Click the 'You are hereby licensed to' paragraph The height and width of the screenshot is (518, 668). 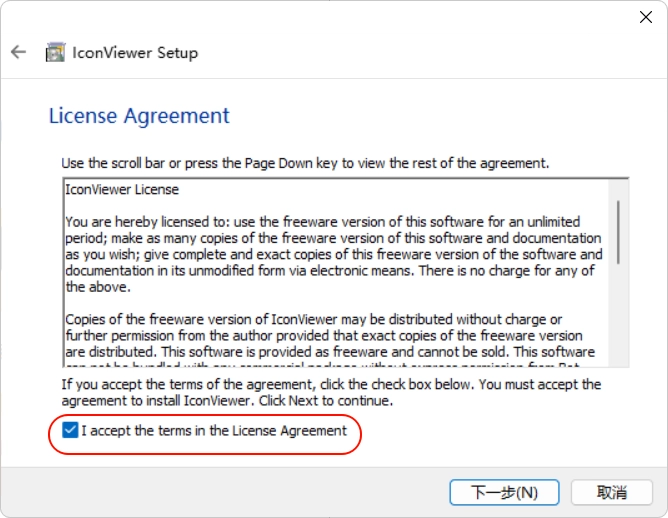334,254
